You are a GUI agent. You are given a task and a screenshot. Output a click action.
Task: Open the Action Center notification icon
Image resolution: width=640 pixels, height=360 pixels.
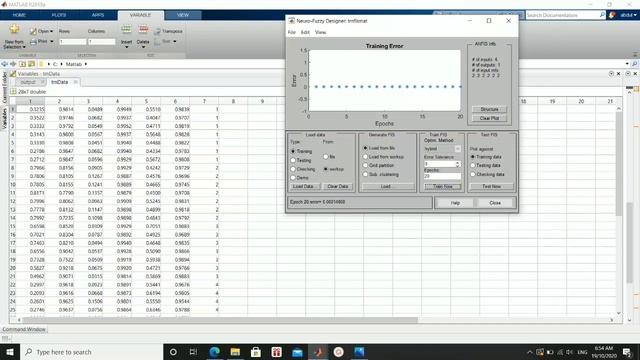pos(627,352)
